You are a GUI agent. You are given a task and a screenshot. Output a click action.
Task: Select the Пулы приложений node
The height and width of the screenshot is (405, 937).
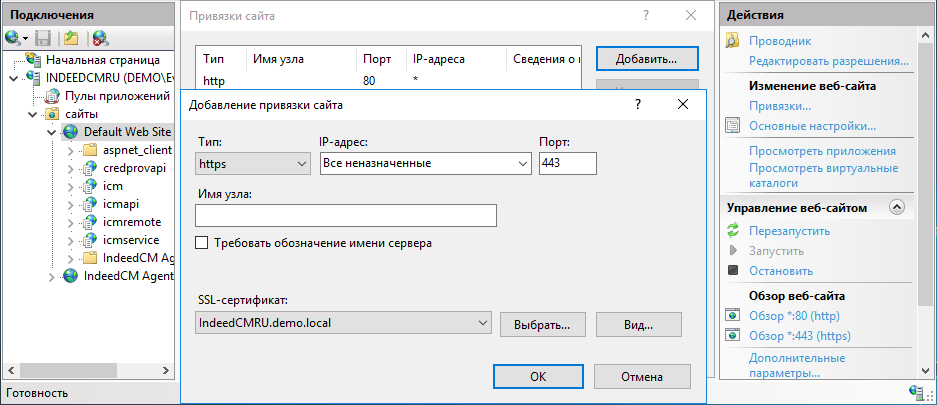[x=117, y=96]
